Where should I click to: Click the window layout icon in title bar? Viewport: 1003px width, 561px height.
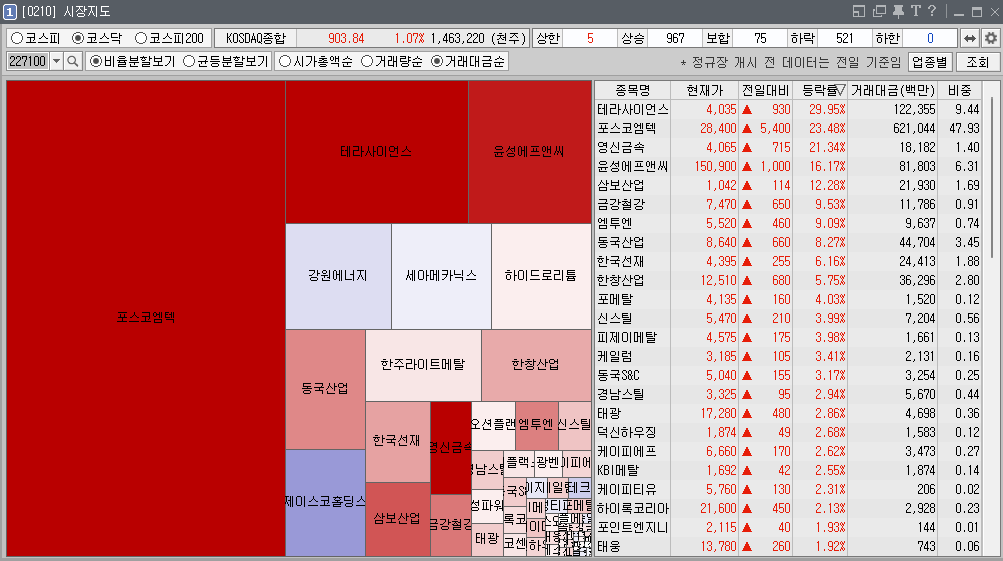click(x=859, y=11)
